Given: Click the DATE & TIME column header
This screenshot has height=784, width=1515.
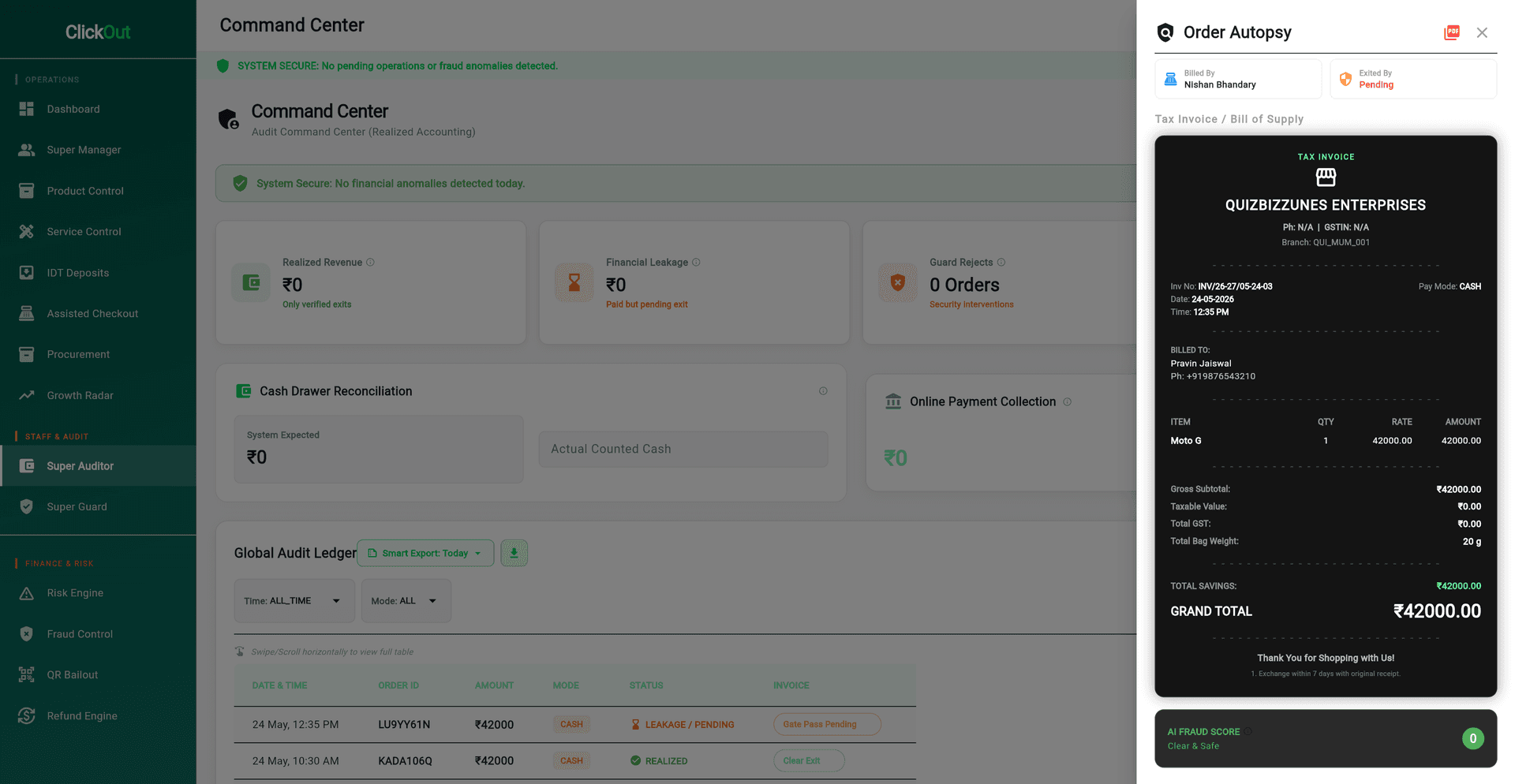Looking at the screenshot, I should click(x=279, y=685).
